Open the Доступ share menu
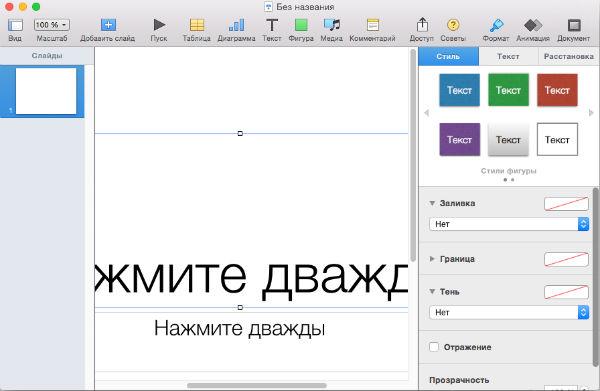Screen dimensions: 600x391 [422, 24]
